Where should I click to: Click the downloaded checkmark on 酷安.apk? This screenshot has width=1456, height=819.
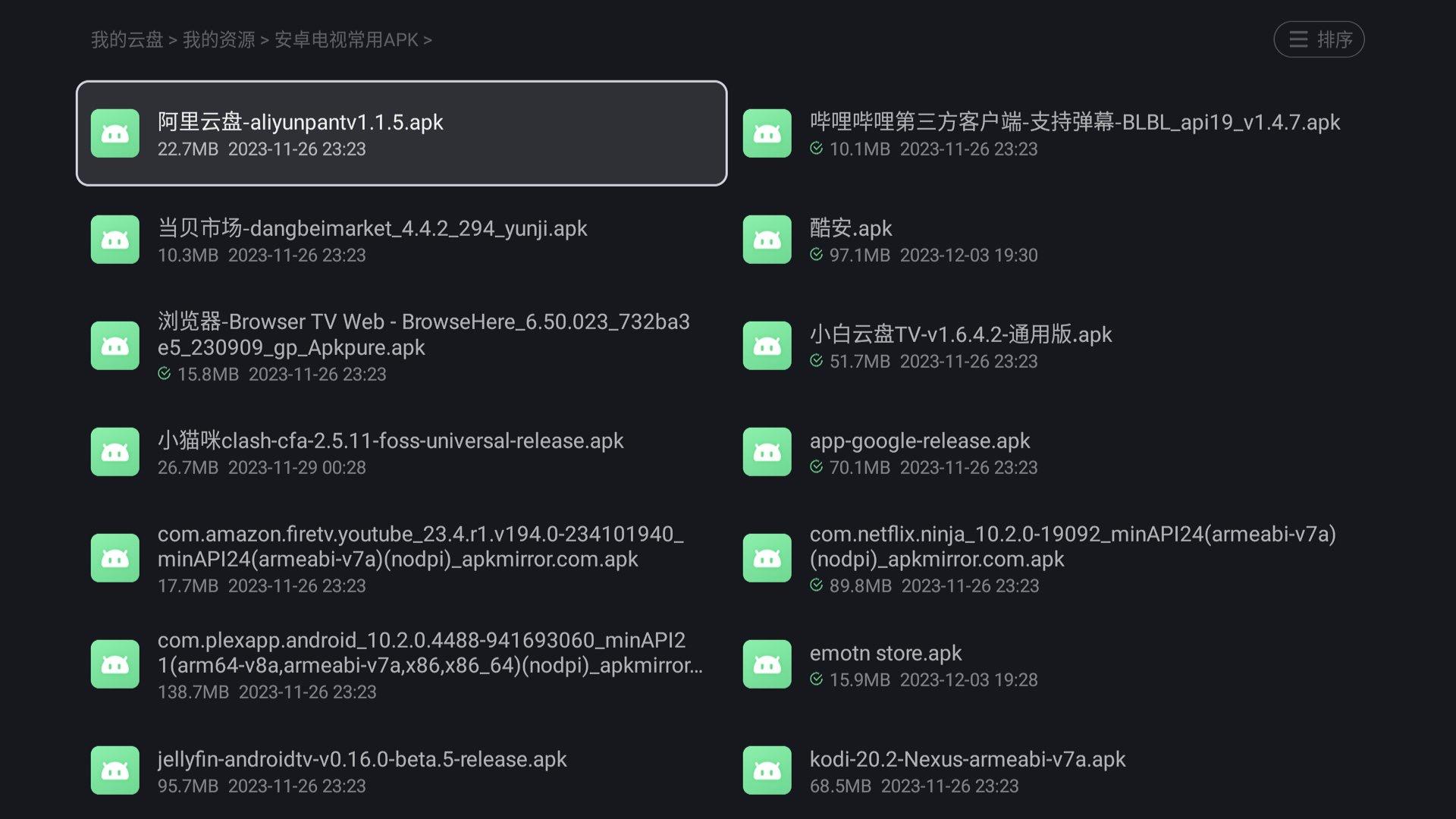(816, 256)
